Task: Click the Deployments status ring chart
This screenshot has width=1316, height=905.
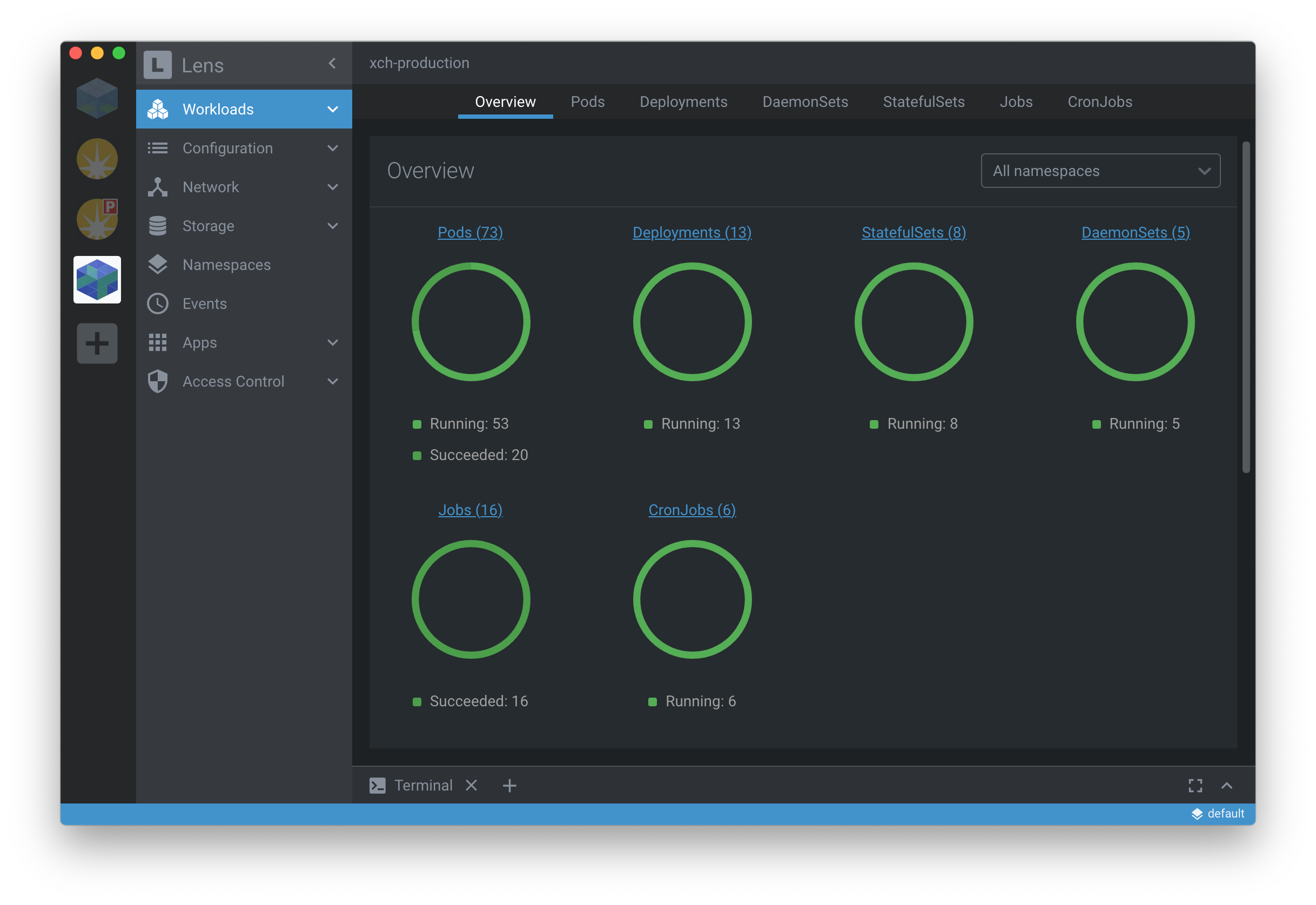Action: point(692,321)
